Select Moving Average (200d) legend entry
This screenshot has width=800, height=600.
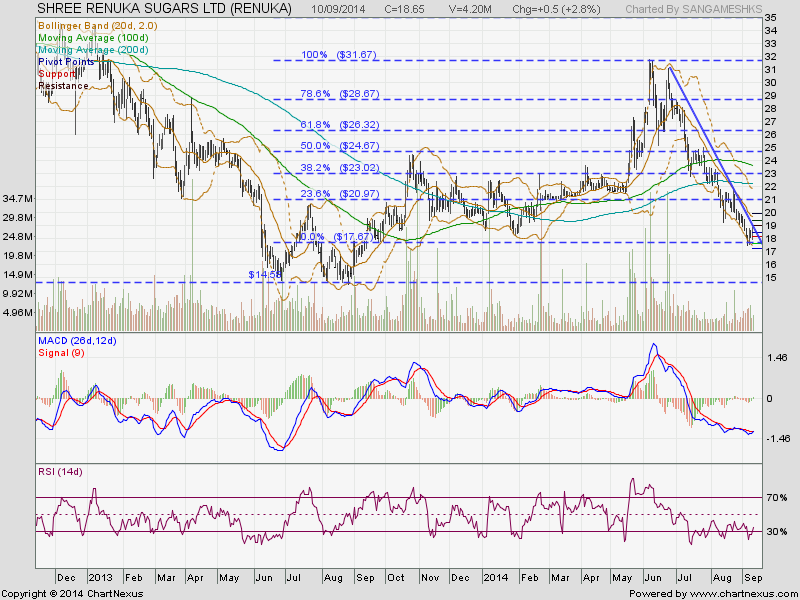(93, 50)
